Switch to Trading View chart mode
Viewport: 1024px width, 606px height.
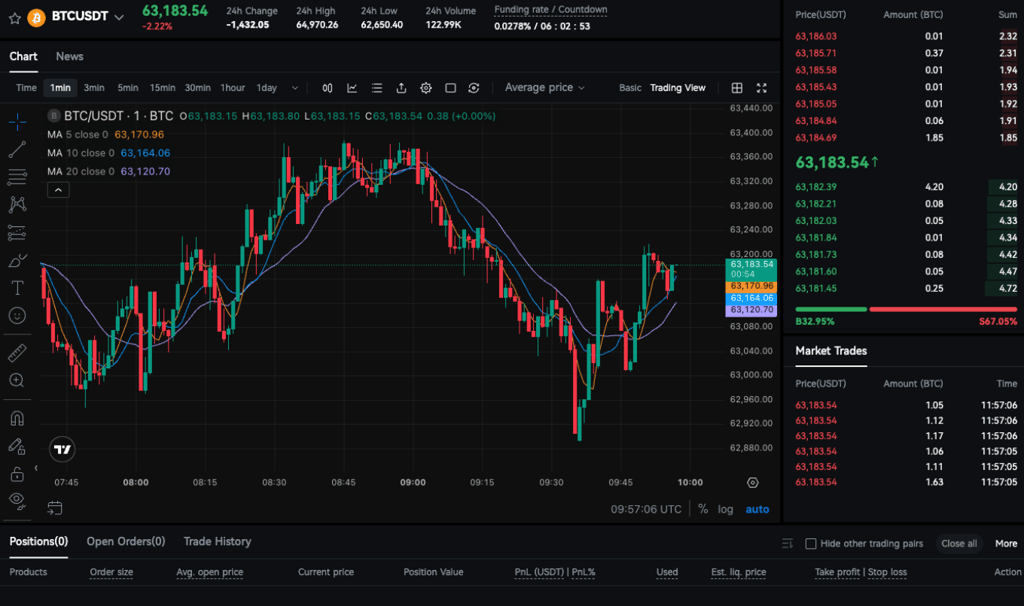click(x=677, y=88)
